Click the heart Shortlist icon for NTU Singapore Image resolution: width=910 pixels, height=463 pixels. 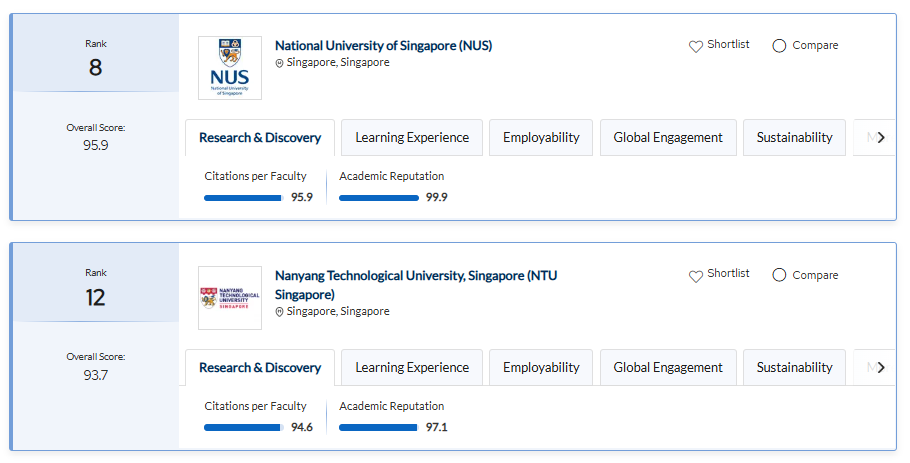[x=695, y=276]
